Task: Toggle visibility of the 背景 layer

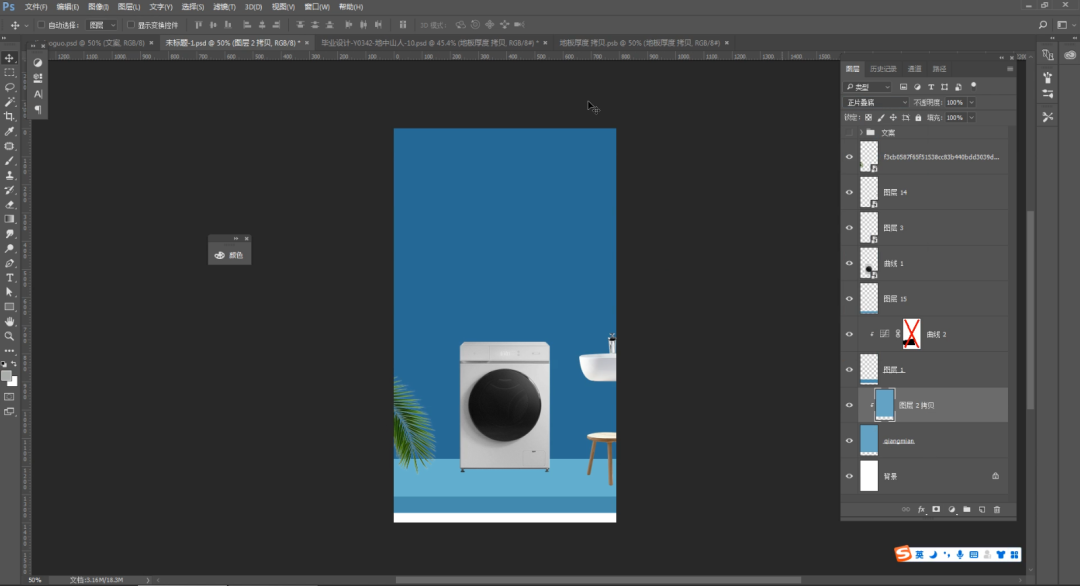Action: [x=849, y=476]
